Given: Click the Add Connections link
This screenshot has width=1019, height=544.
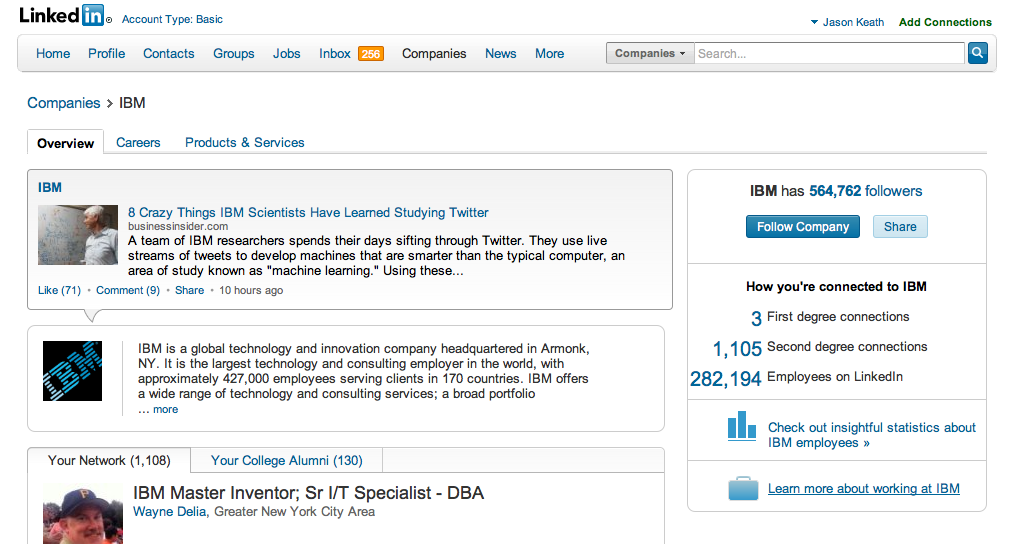Looking at the screenshot, I should pos(945,22).
